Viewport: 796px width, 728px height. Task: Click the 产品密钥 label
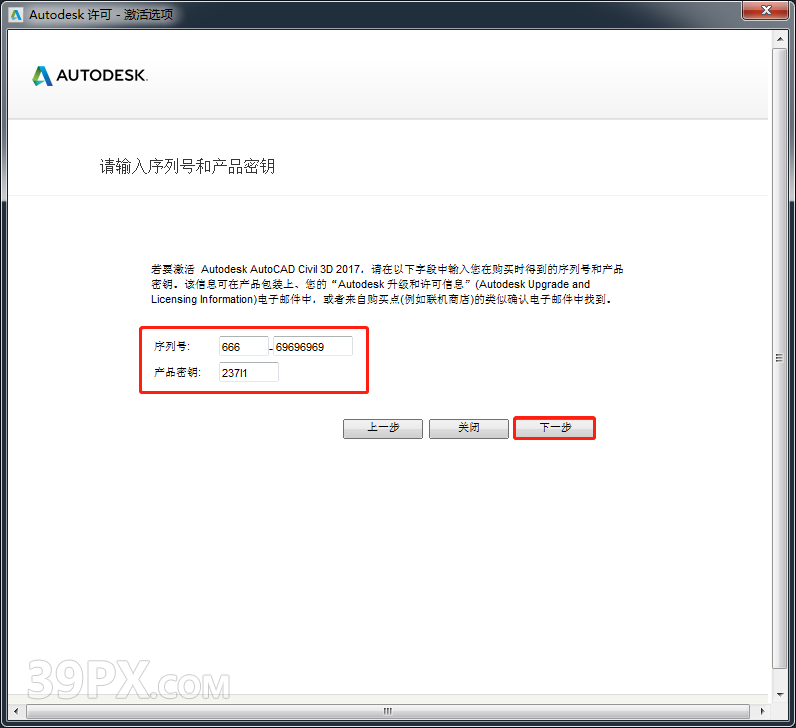point(178,372)
